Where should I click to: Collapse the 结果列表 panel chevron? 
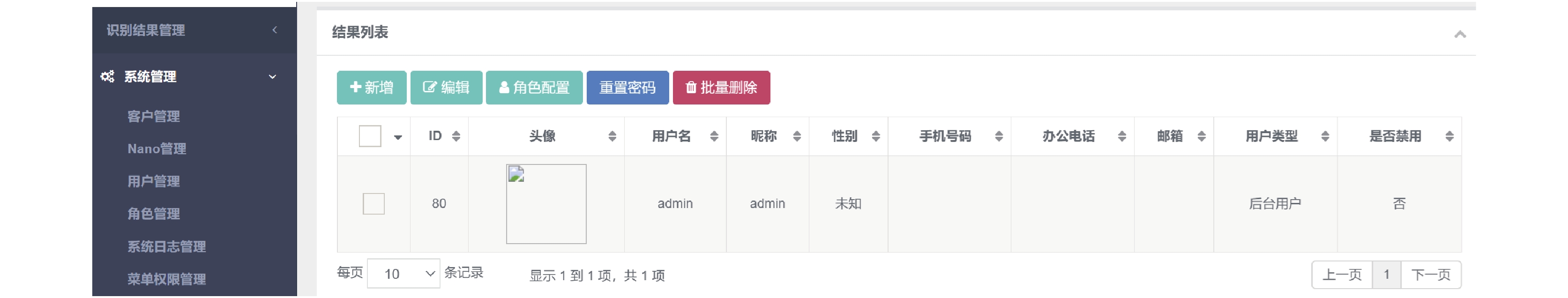click(1460, 34)
